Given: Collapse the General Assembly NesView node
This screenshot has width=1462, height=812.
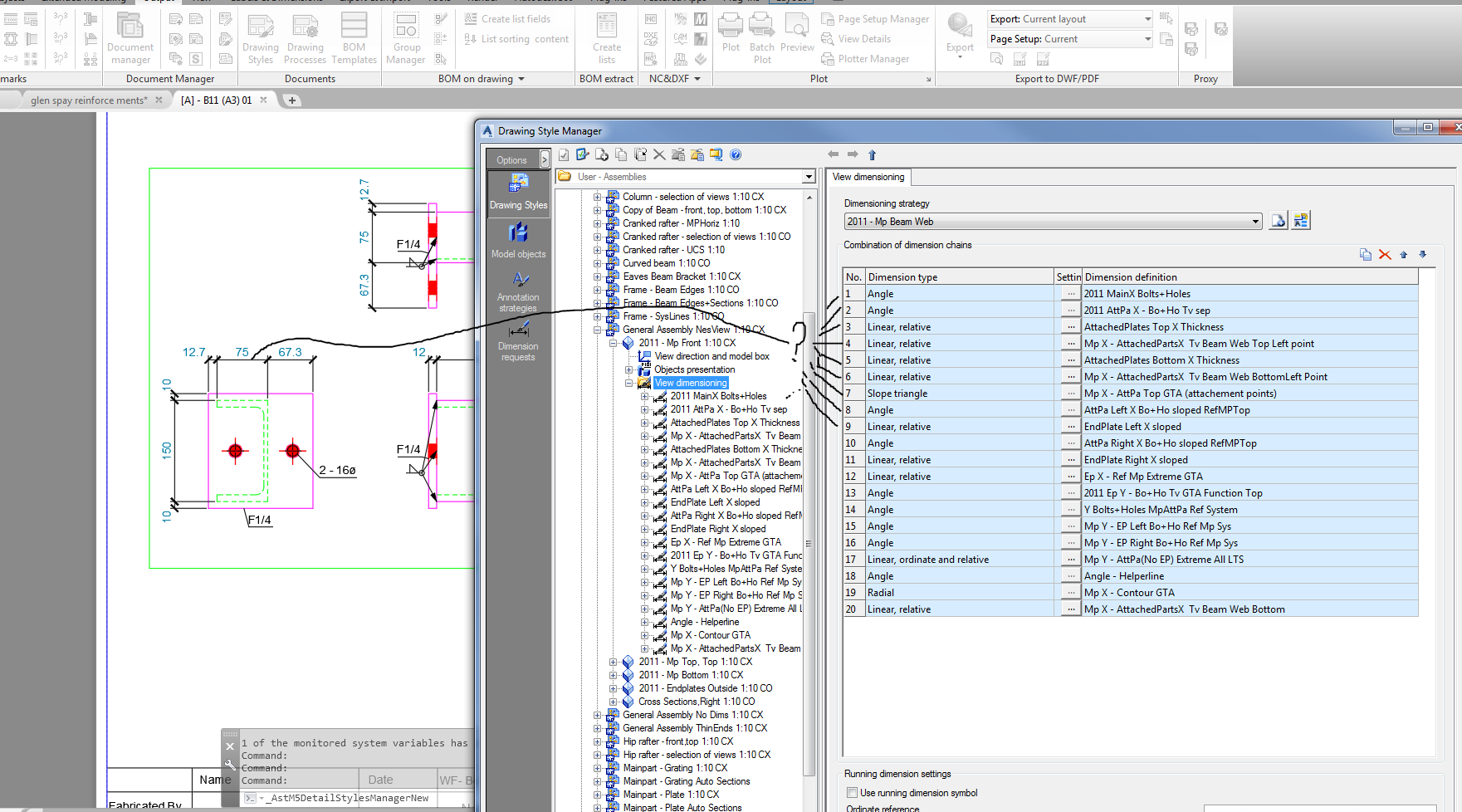Looking at the screenshot, I should [597, 330].
